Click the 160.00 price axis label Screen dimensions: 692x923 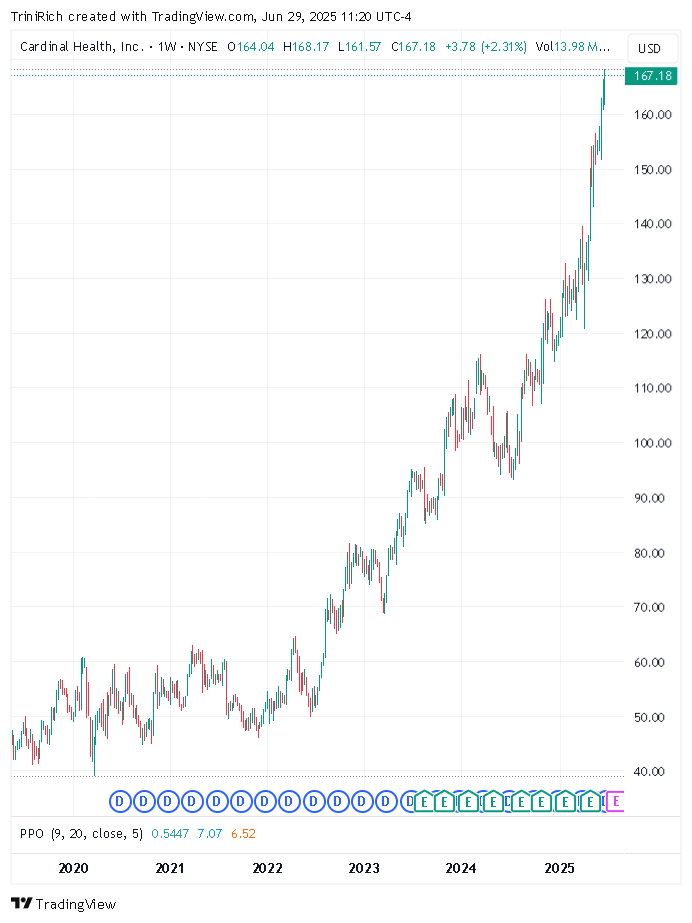[x=653, y=115]
